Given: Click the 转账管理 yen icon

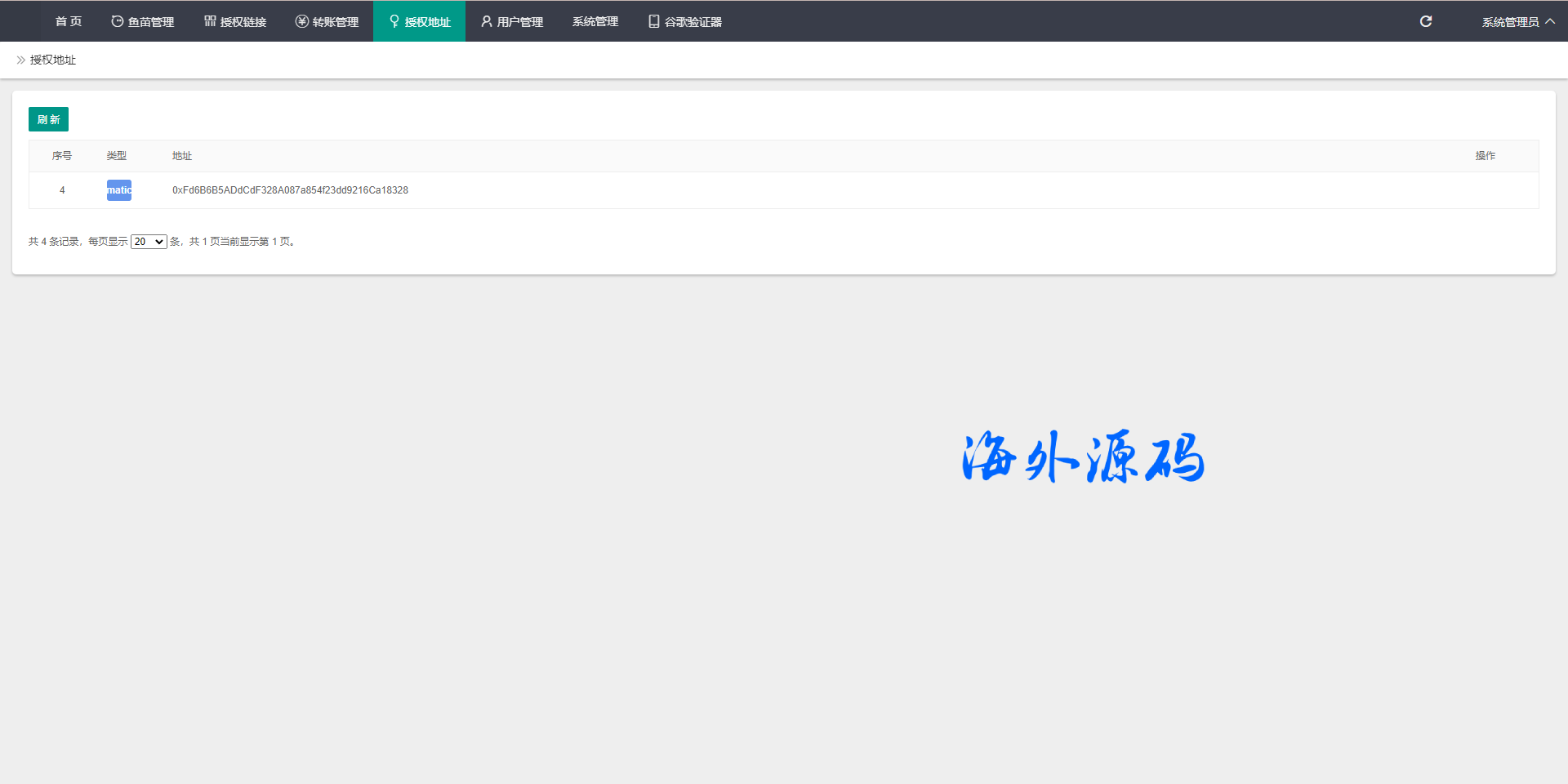Looking at the screenshot, I should [x=302, y=21].
